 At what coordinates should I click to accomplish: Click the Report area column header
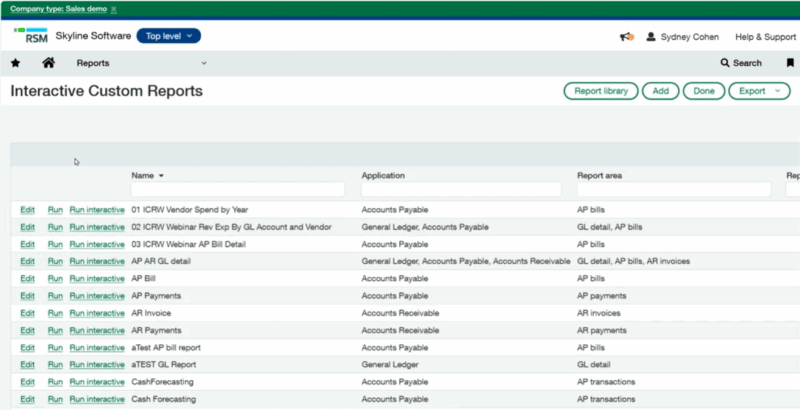point(599,175)
